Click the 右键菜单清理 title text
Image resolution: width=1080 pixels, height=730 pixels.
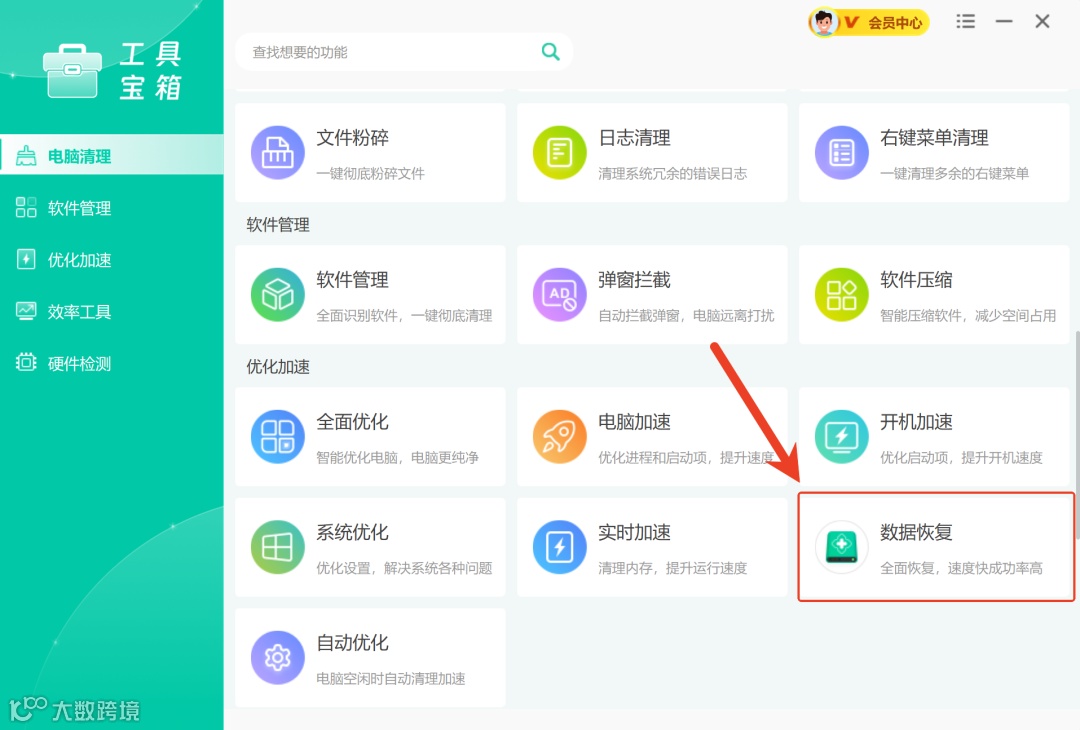click(x=934, y=138)
